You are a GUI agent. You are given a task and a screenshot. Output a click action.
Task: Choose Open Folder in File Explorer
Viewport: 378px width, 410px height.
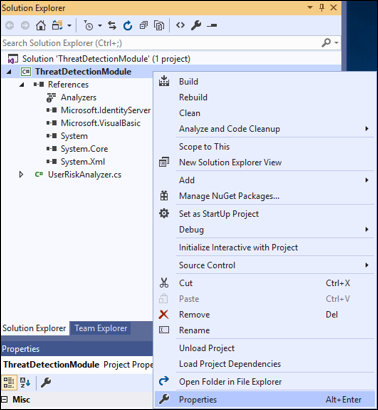click(x=265, y=382)
